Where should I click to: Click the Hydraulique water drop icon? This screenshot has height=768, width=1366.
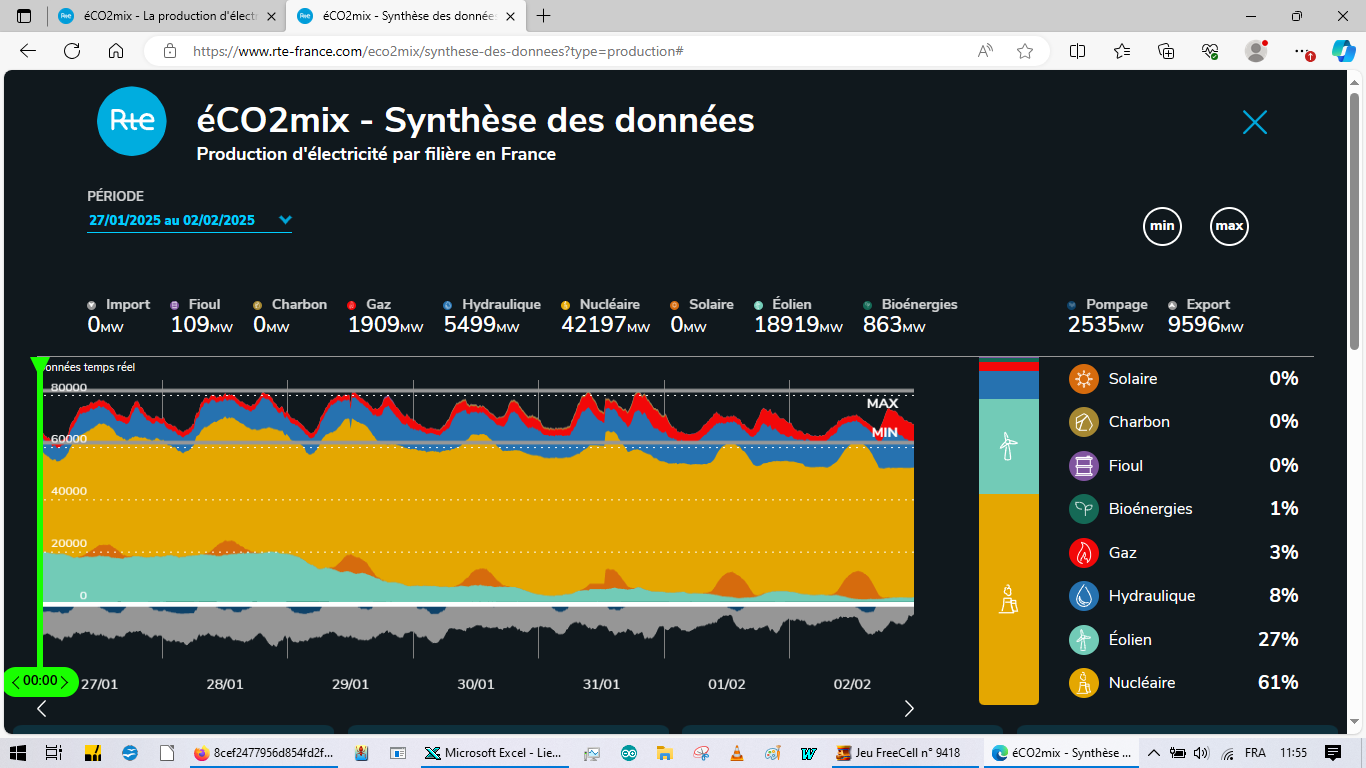coord(1084,596)
